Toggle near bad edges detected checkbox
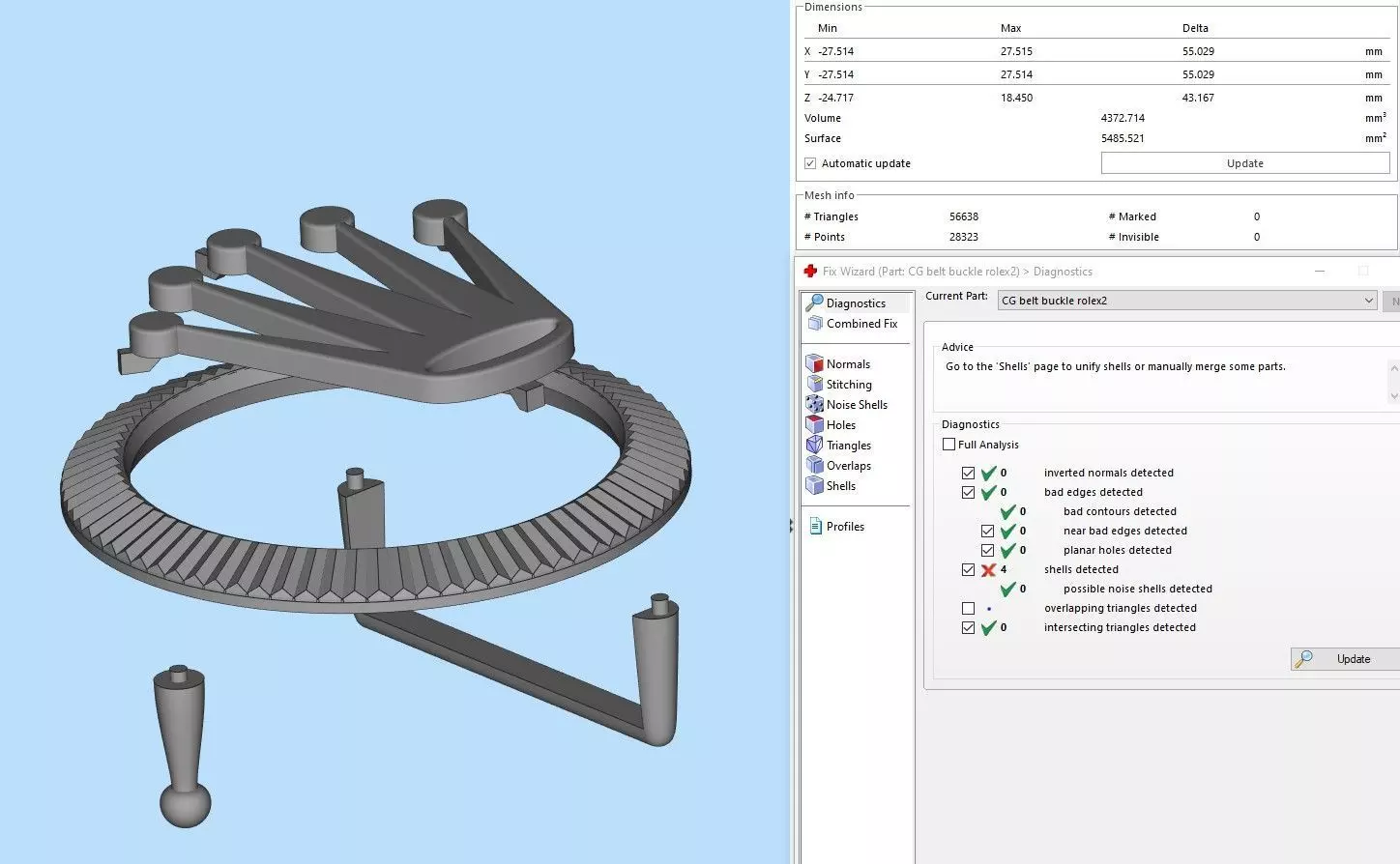 987,532
